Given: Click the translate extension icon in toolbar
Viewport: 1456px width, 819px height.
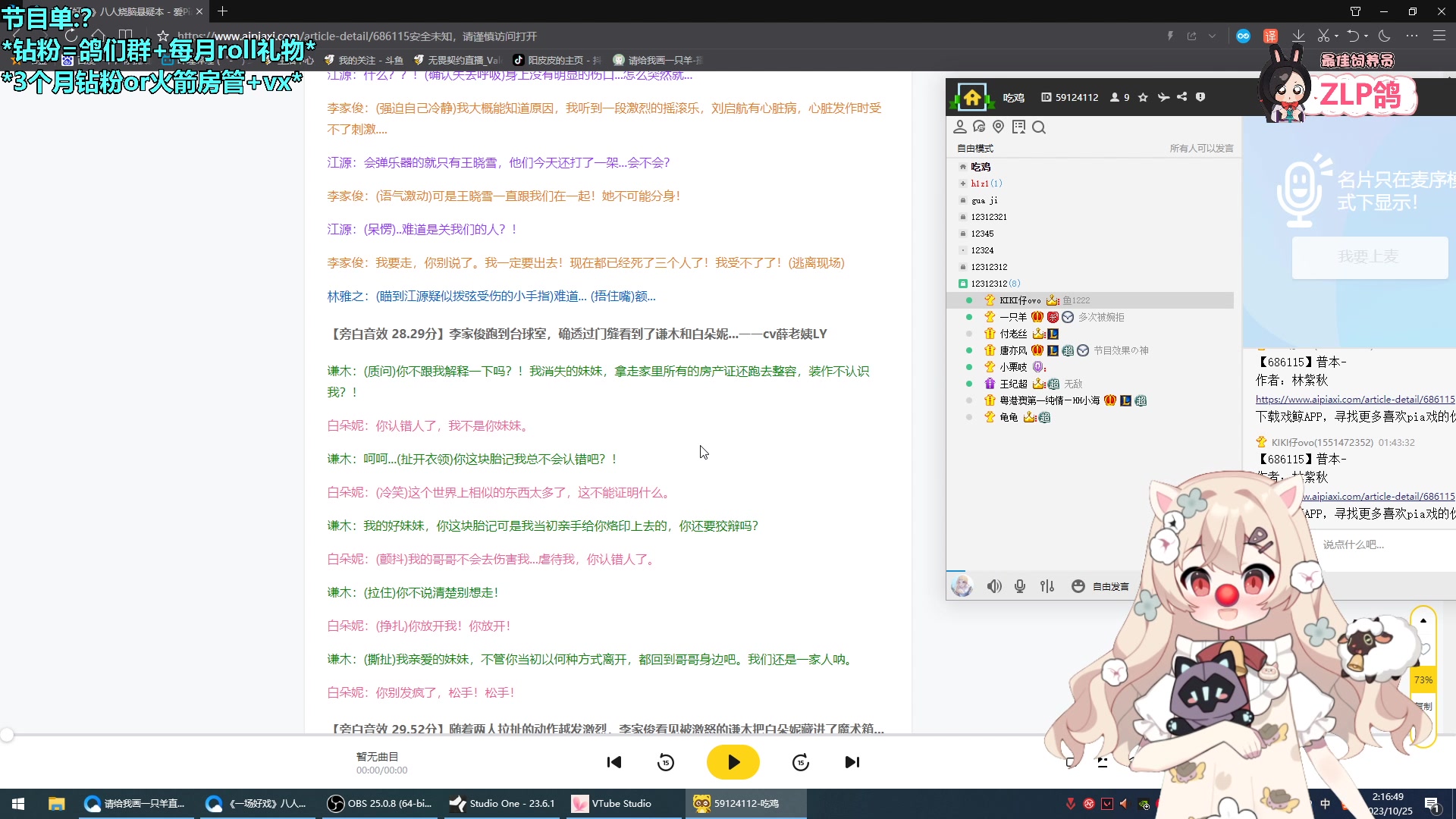Looking at the screenshot, I should click(x=1270, y=36).
